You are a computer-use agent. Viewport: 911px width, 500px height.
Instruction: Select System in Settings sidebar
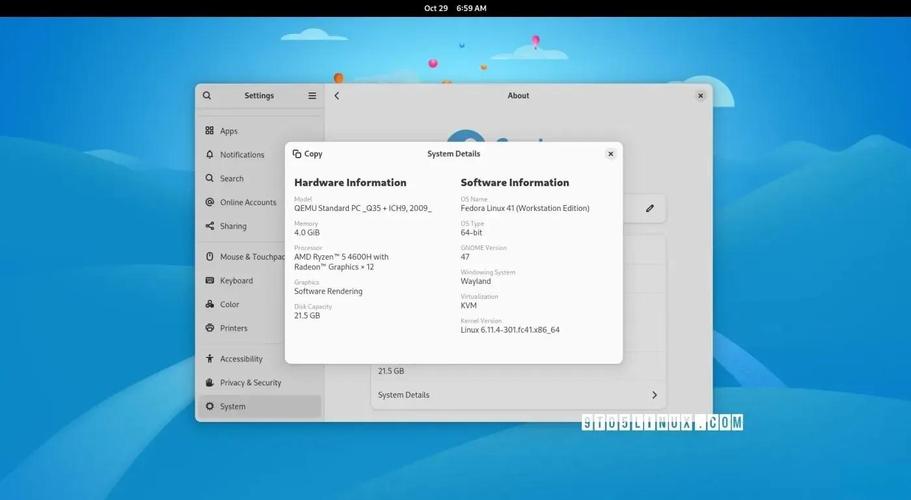[x=260, y=407]
